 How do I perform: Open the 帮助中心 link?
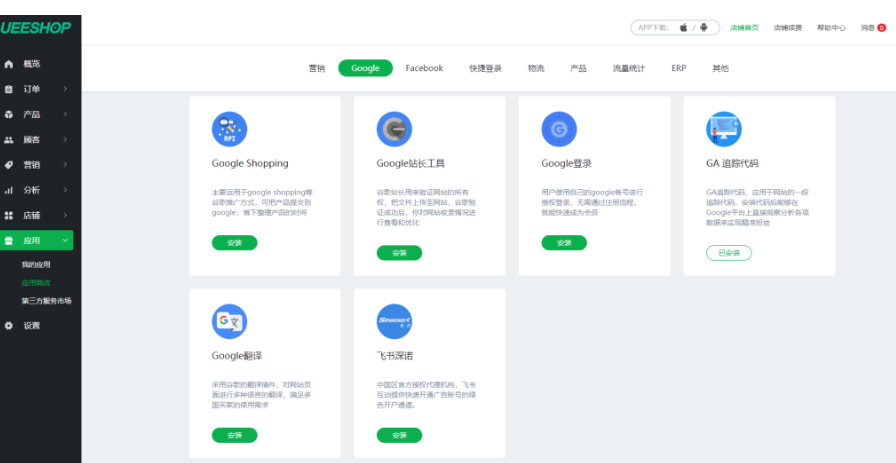pyautogui.click(x=831, y=27)
